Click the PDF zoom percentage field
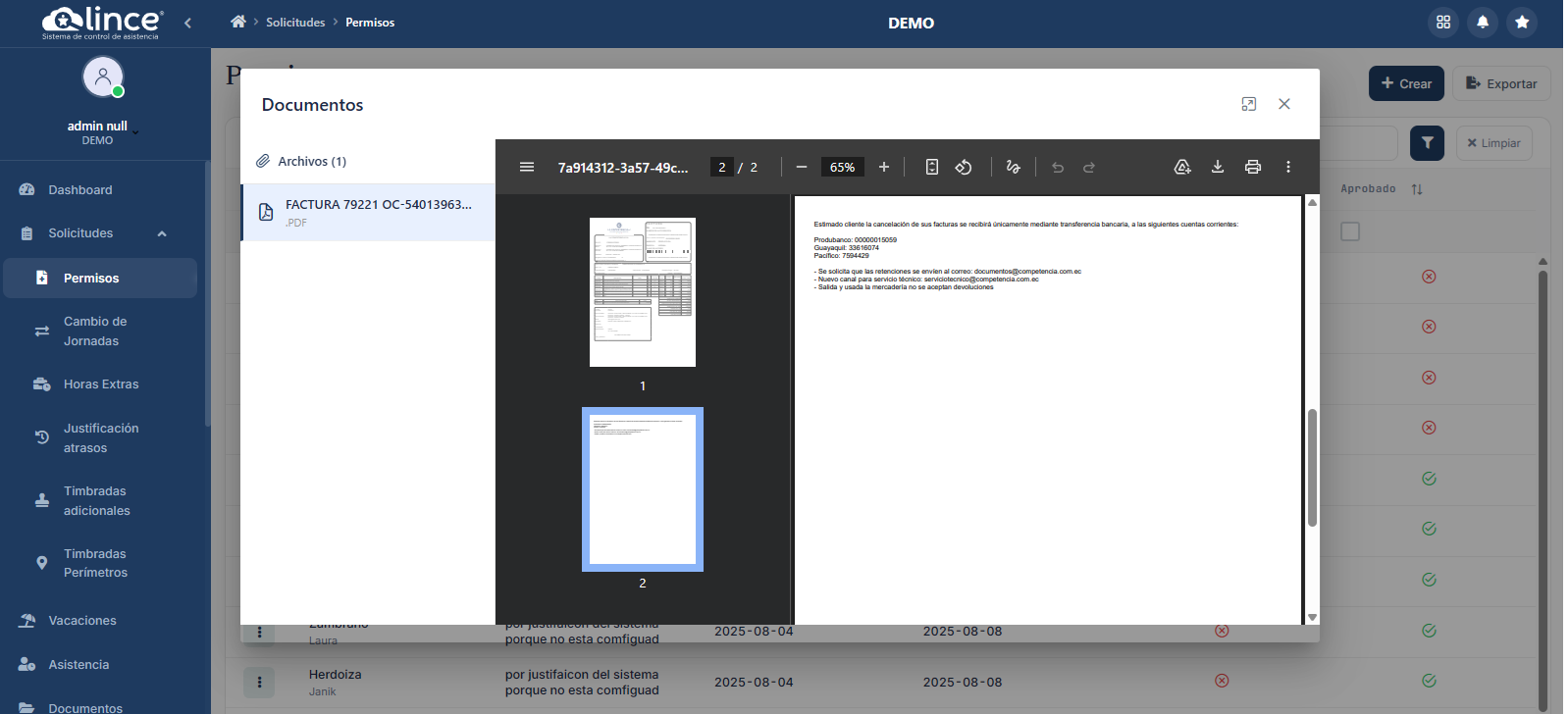Image resolution: width=1568 pixels, height=714 pixels. click(x=842, y=167)
